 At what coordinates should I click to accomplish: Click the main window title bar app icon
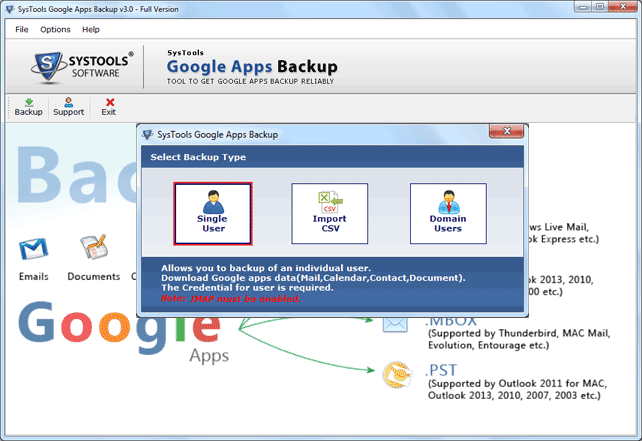click(x=9, y=9)
